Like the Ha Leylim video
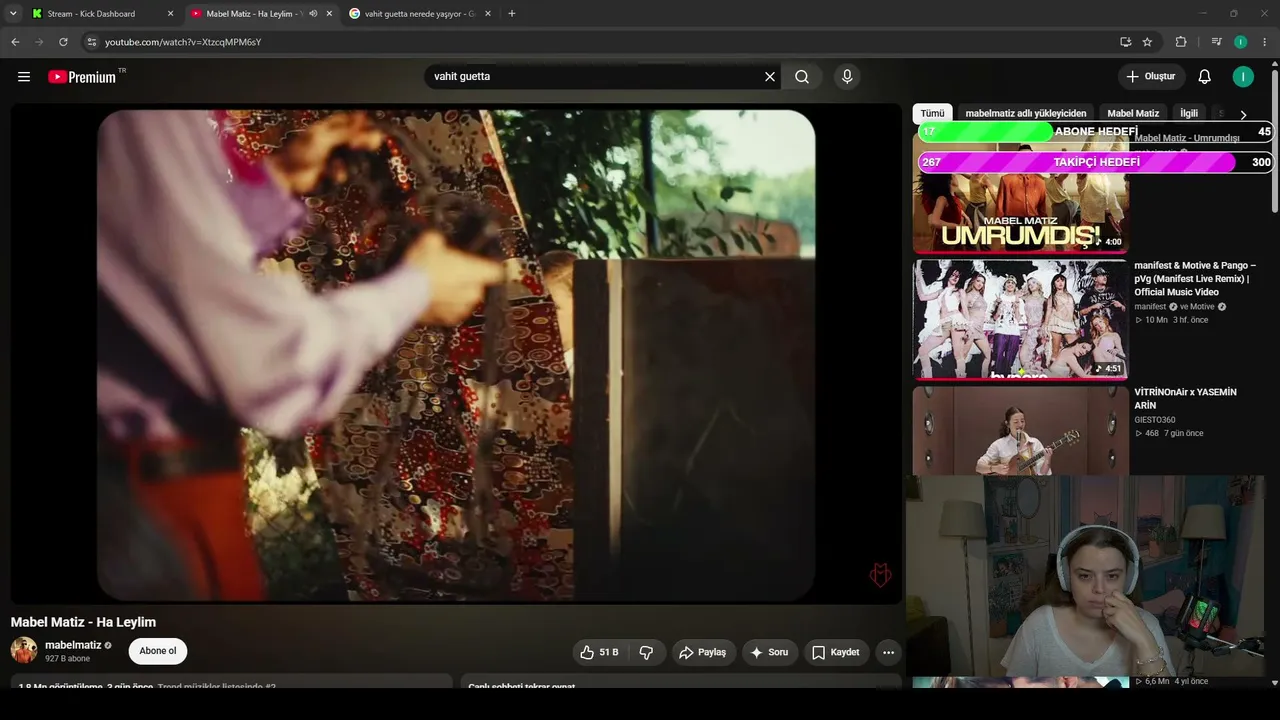 [599, 652]
